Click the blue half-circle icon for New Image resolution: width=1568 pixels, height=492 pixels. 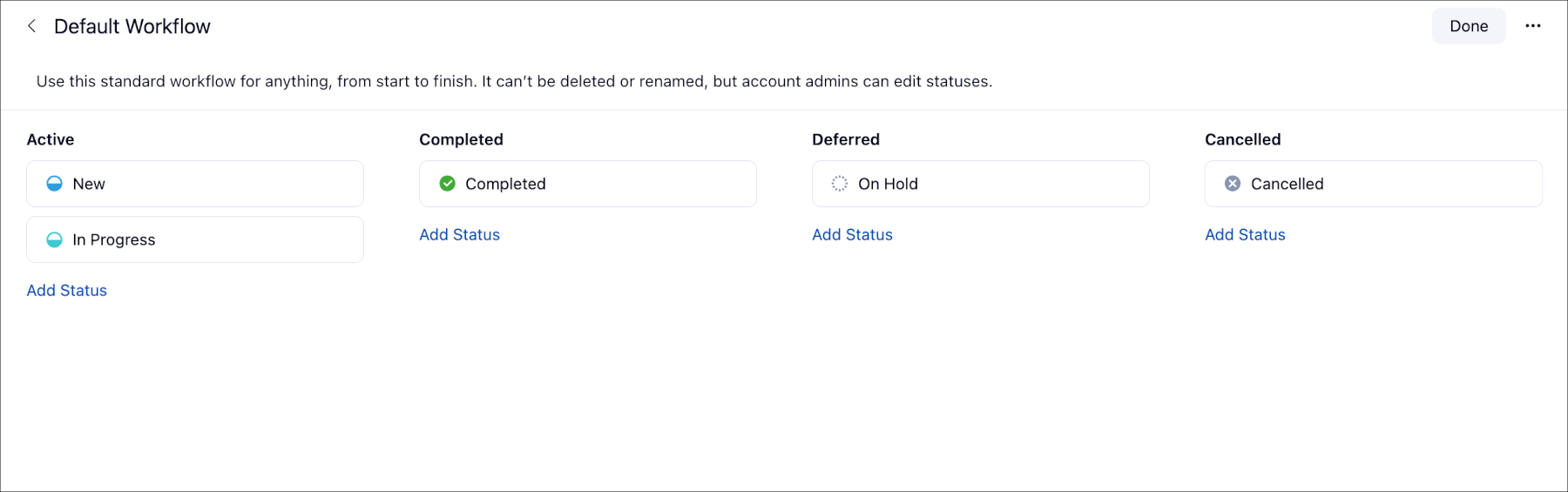[54, 184]
